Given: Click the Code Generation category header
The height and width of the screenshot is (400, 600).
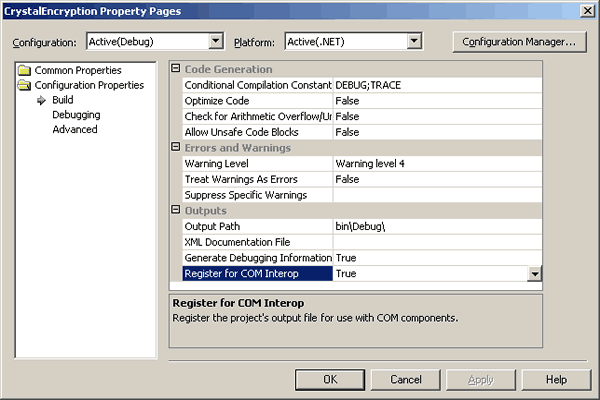Looking at the screenshot, I should pos(228,69).
